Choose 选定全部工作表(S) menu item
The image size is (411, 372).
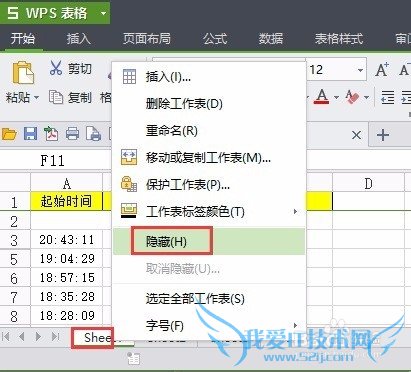209,299
